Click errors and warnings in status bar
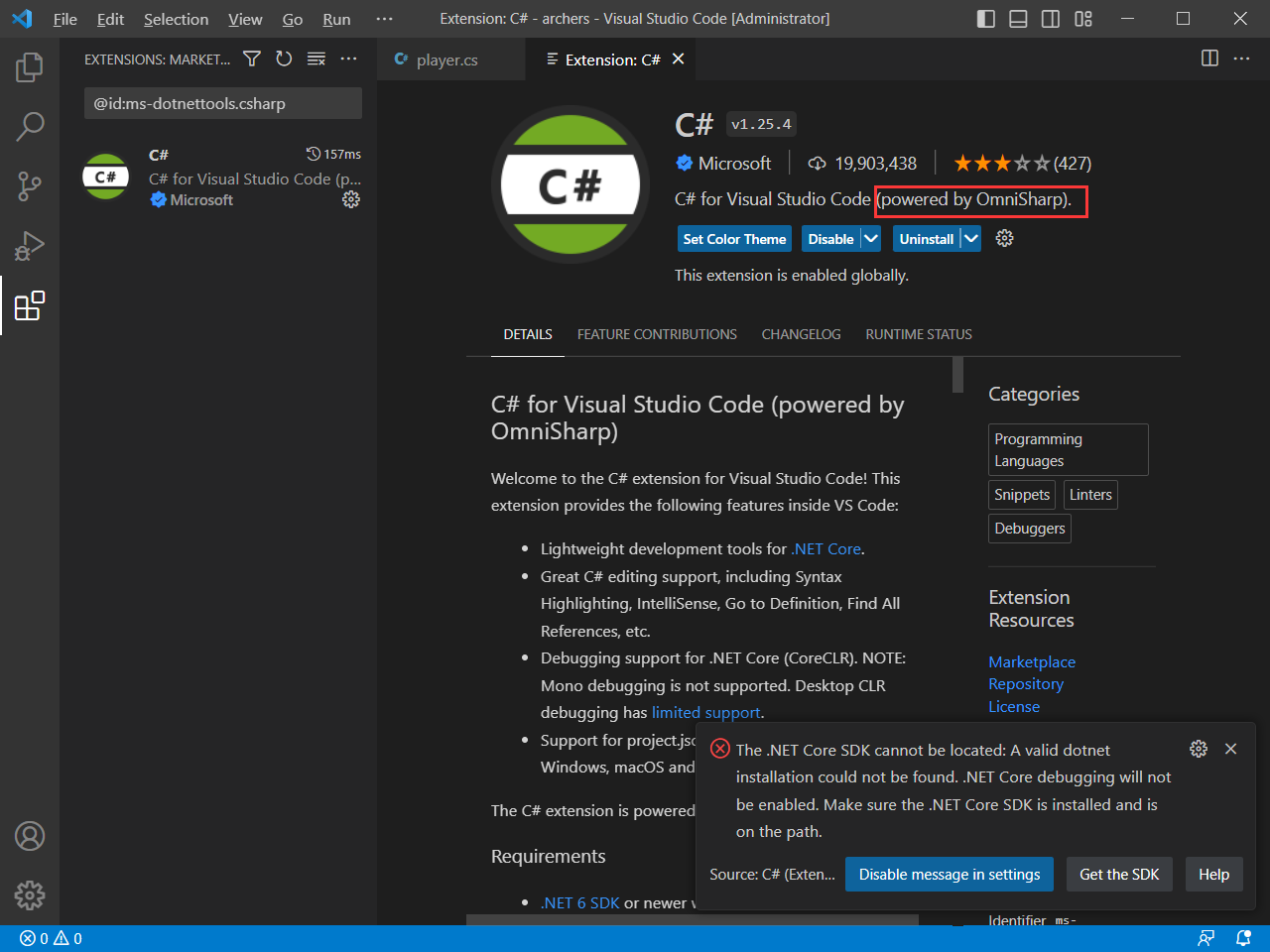Viewport: 1270px width, 952px height. pyautogui.click(x=51, y=938)
